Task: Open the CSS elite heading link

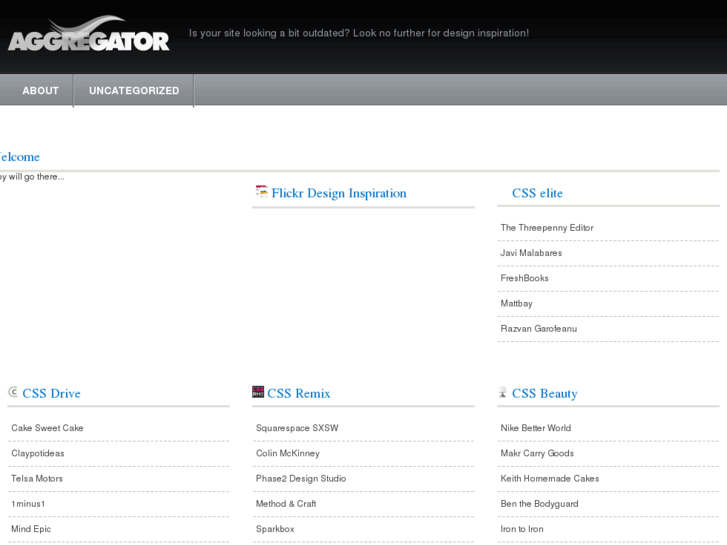Action: point(537,193)
